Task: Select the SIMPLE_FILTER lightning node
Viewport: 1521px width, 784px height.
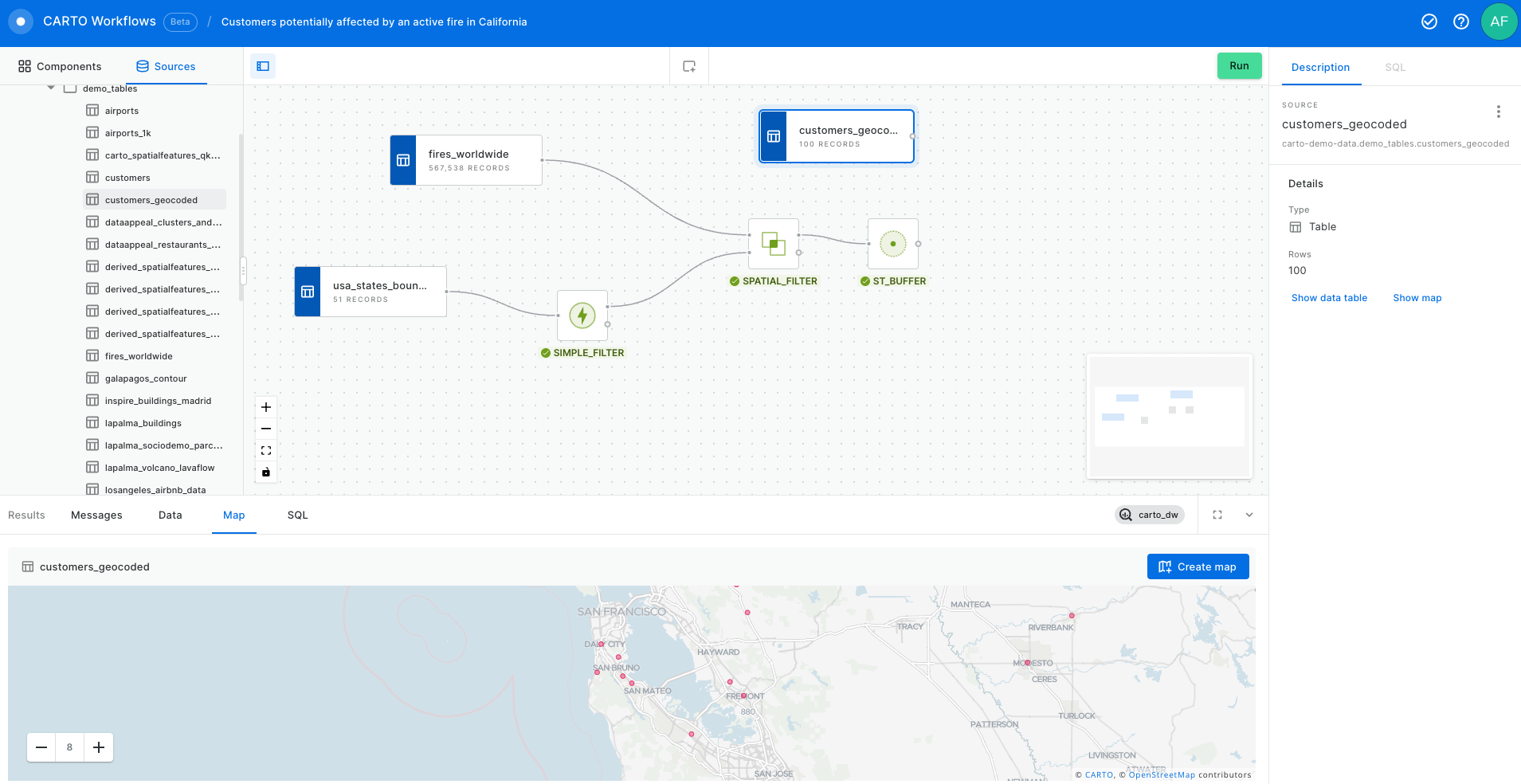Action: point(582,316)
